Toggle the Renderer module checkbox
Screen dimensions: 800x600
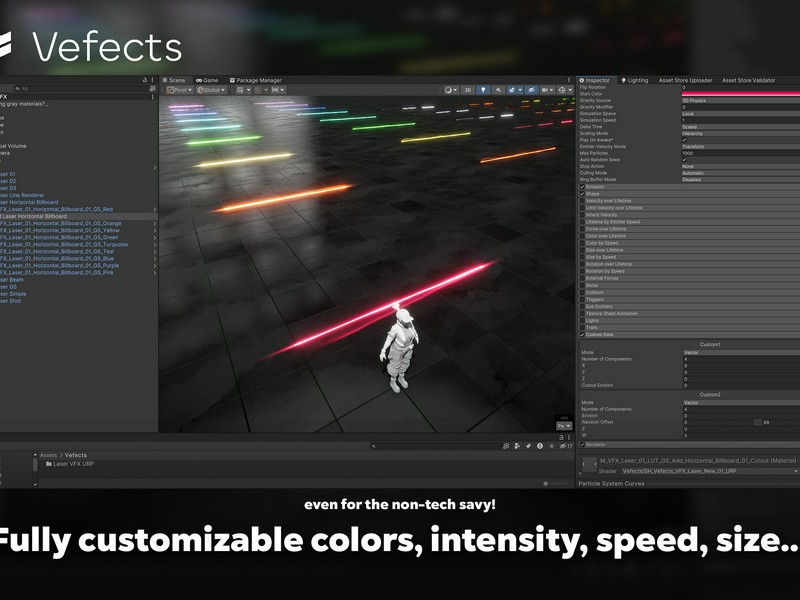[x=582, y=444]
